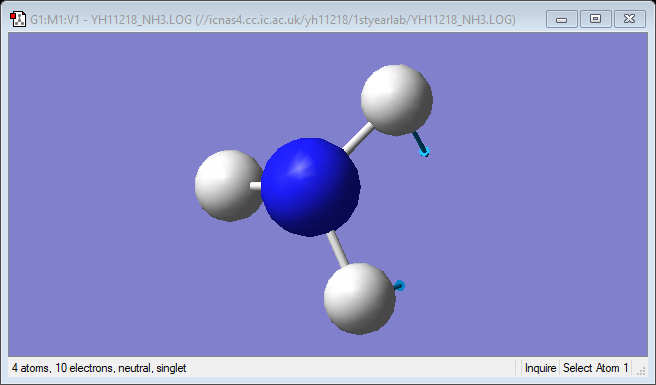Click the Inquire status bar panel
656x385 pixels.
tap(541, 368)
